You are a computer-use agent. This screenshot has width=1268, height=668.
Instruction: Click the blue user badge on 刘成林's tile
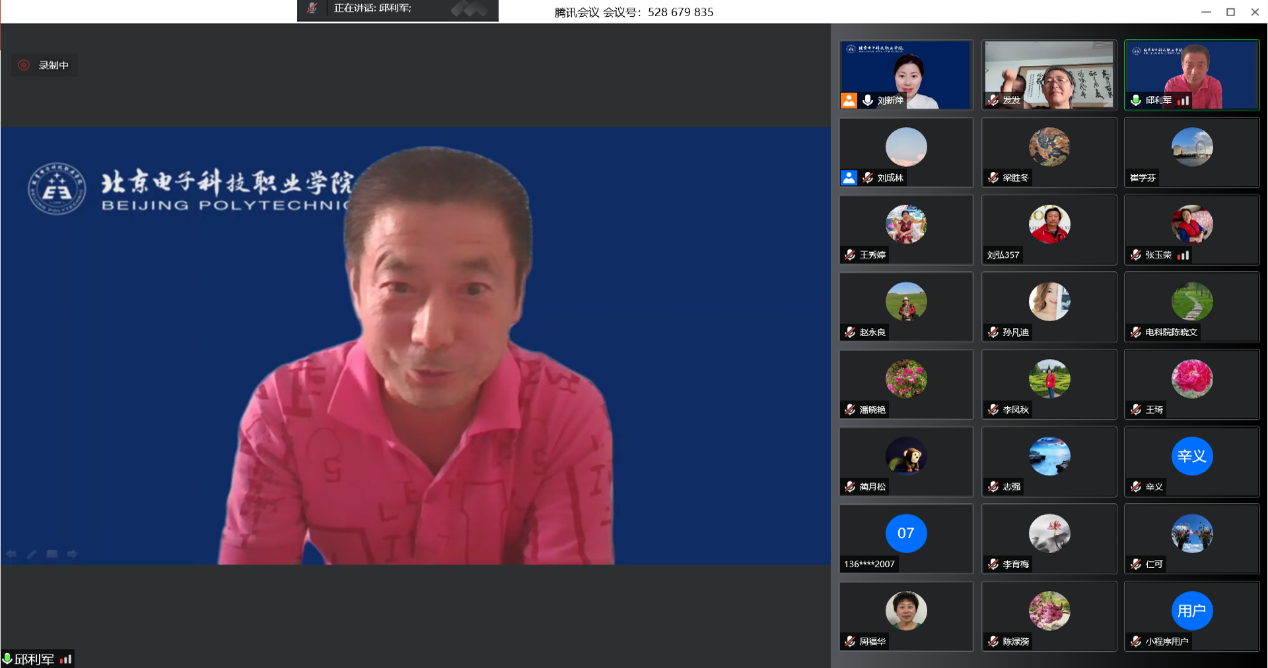[849, 177]
